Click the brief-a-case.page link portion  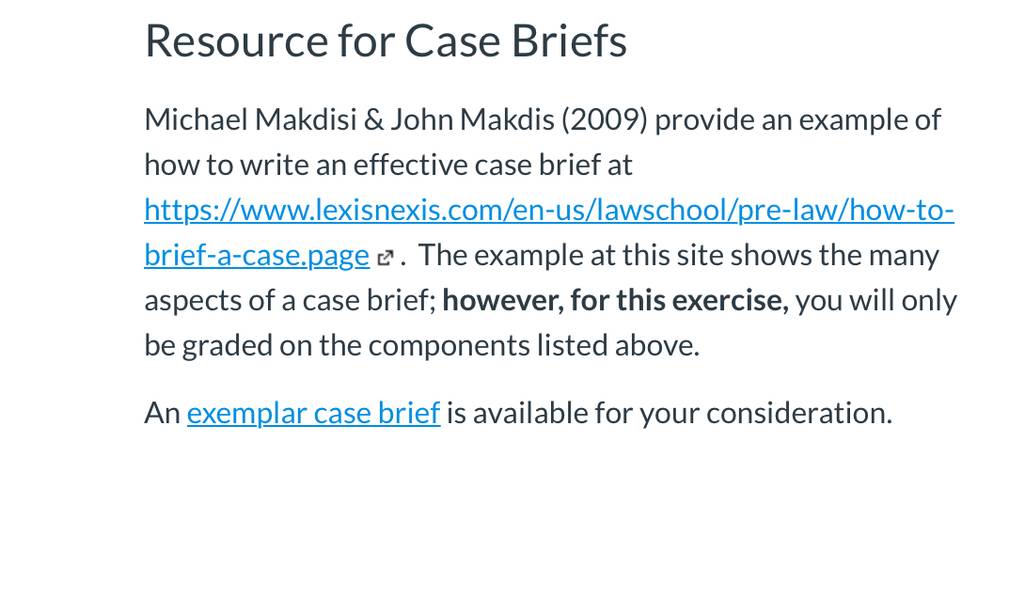257,256
